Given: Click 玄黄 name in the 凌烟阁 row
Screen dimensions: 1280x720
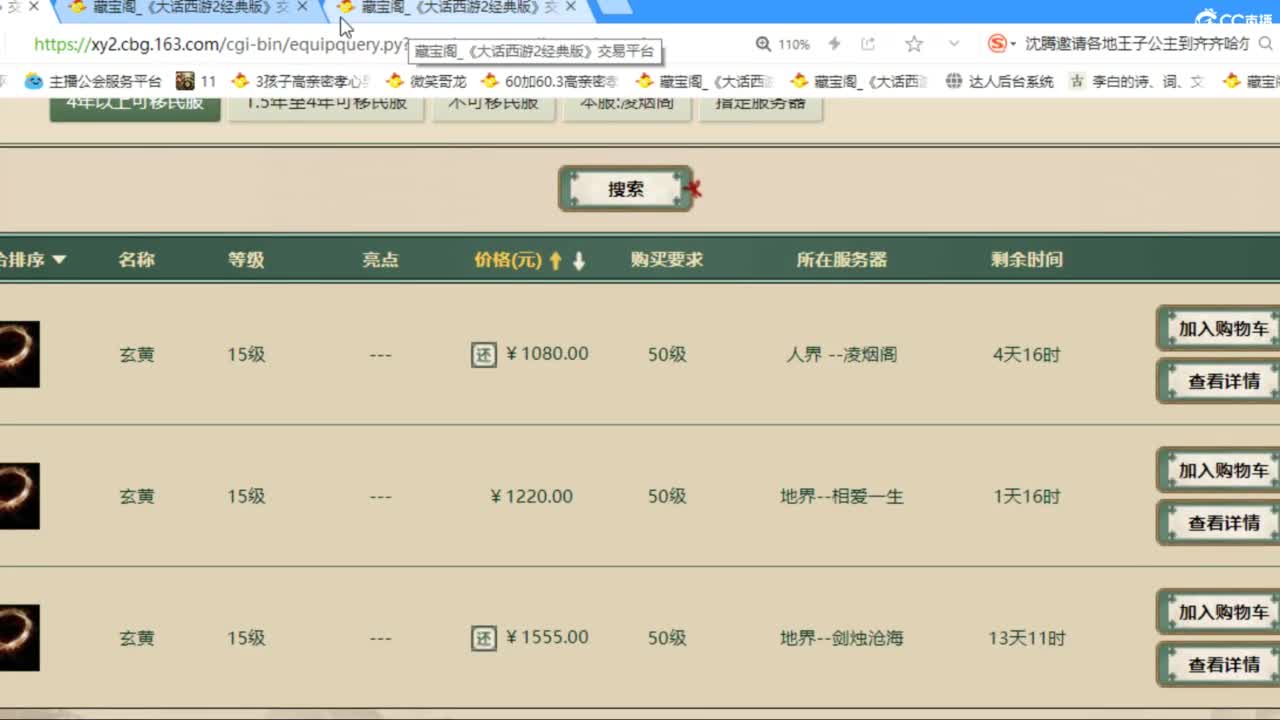Looking at the screenshot, I should (137, 354).
